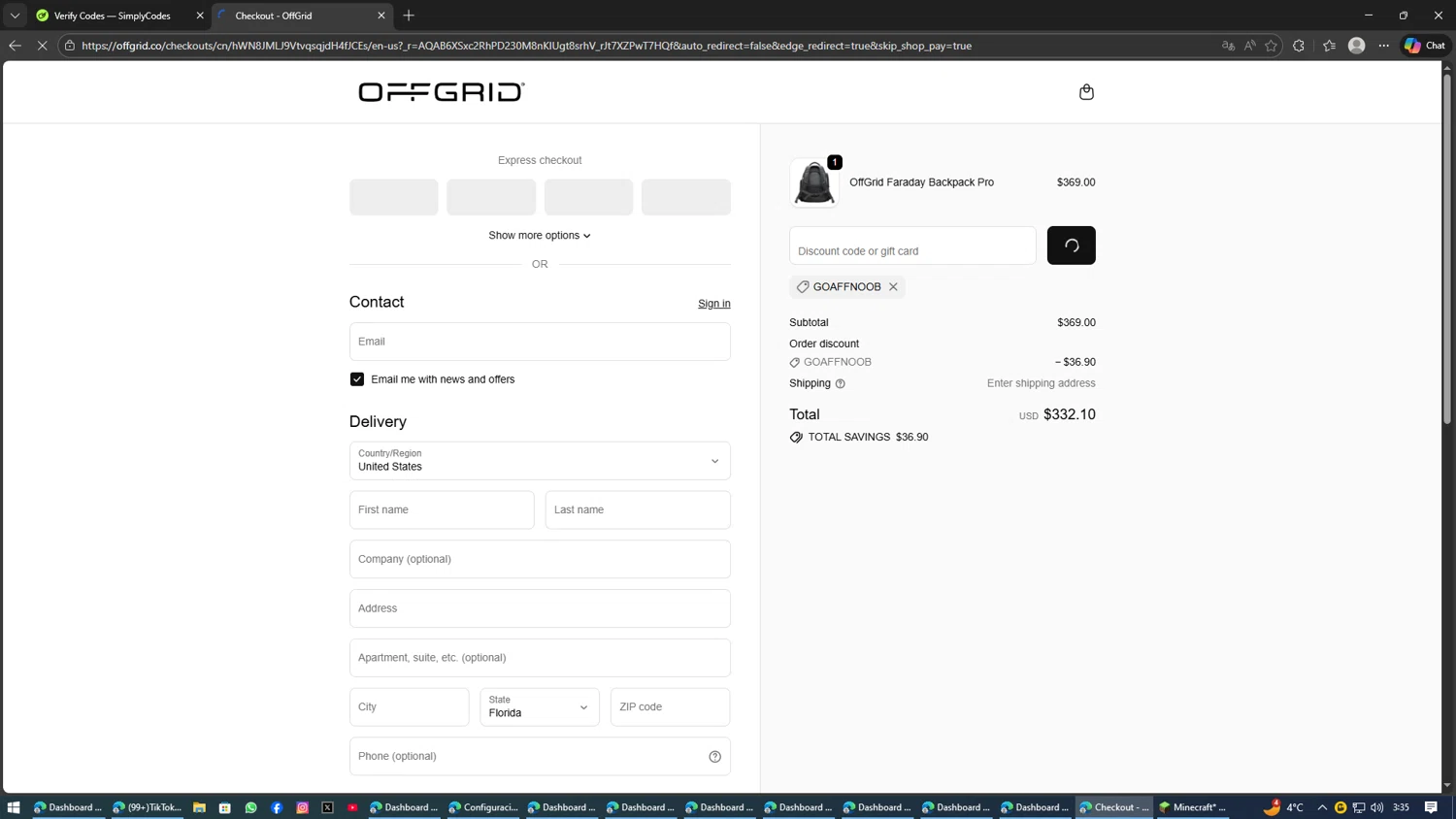This screenshot has height=819, width=1456.
Task: Click the Company (optional) field
Action: point(540,560)
